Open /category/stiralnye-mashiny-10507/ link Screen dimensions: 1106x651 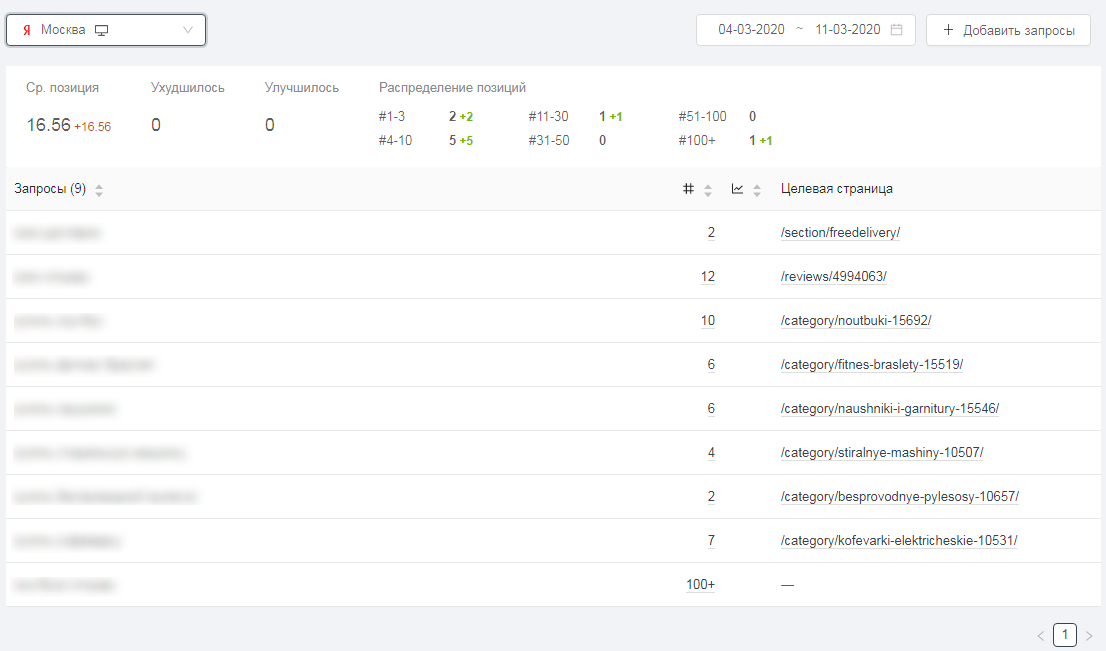click(881, 453)
